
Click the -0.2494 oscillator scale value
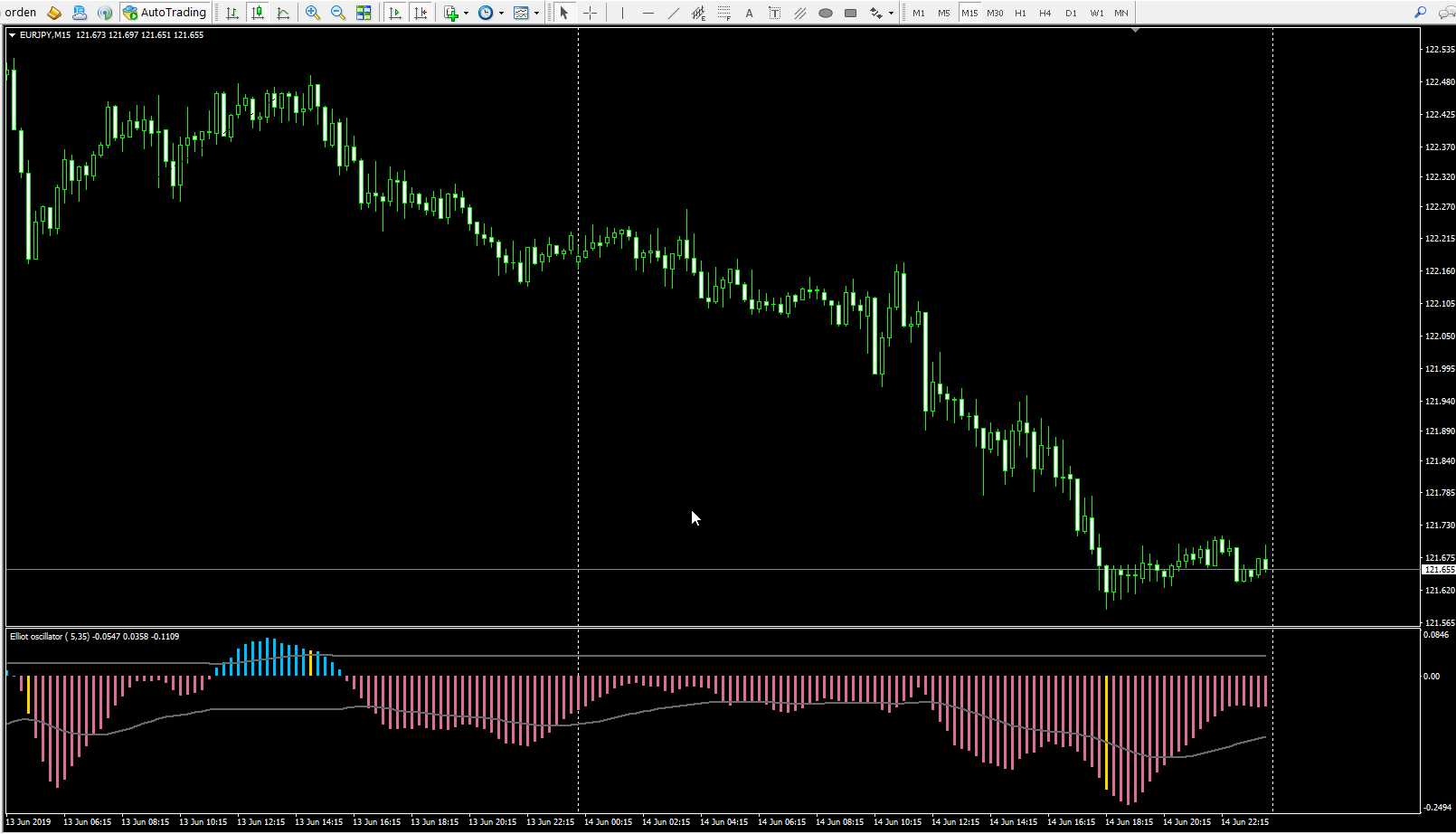pos(1438,808)
